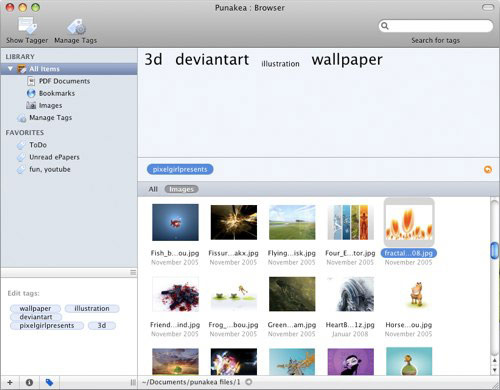Click the vertical scrollbar thumb
This screenshot has width=500, height=390.
tap(495, 251)
